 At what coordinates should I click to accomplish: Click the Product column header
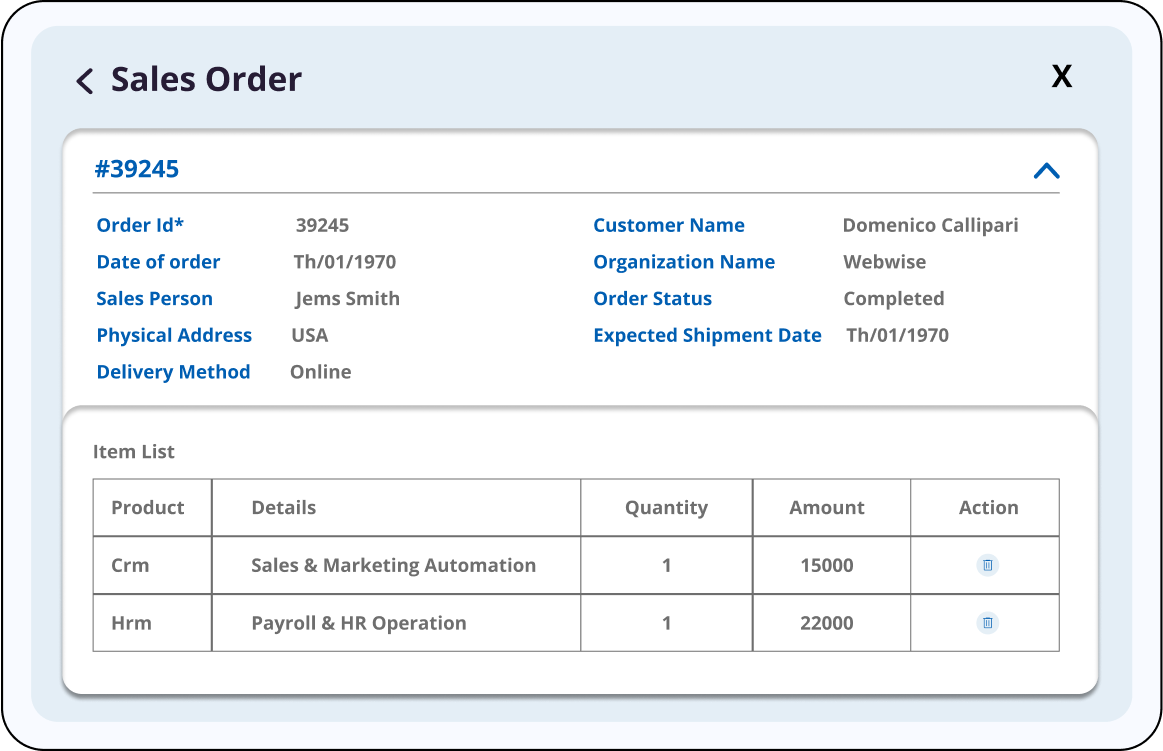148,508
